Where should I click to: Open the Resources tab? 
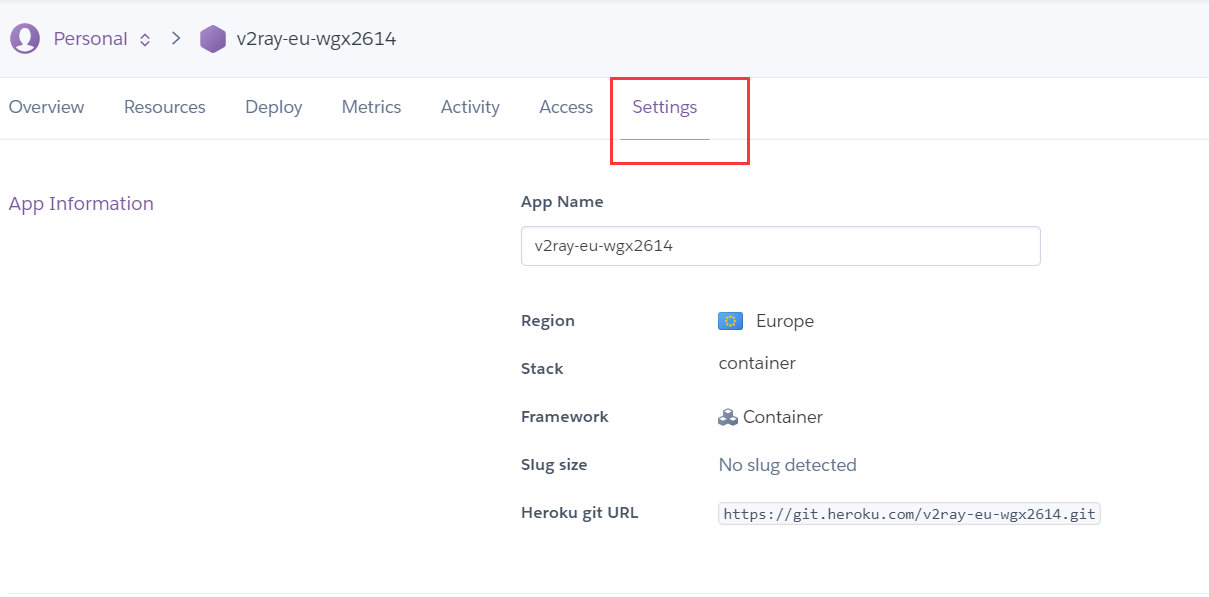[x=165, y=107]
